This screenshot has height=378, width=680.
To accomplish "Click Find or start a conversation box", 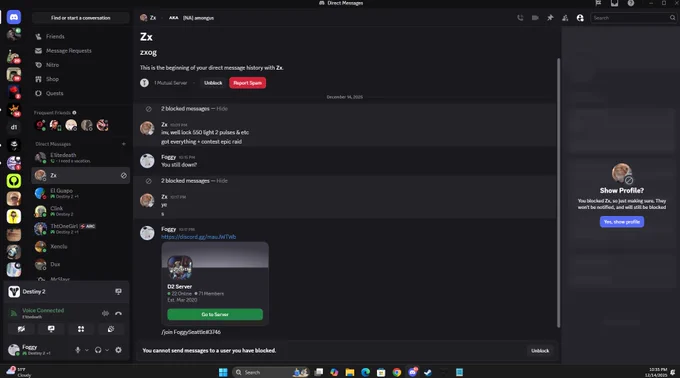I will point(81,18).
